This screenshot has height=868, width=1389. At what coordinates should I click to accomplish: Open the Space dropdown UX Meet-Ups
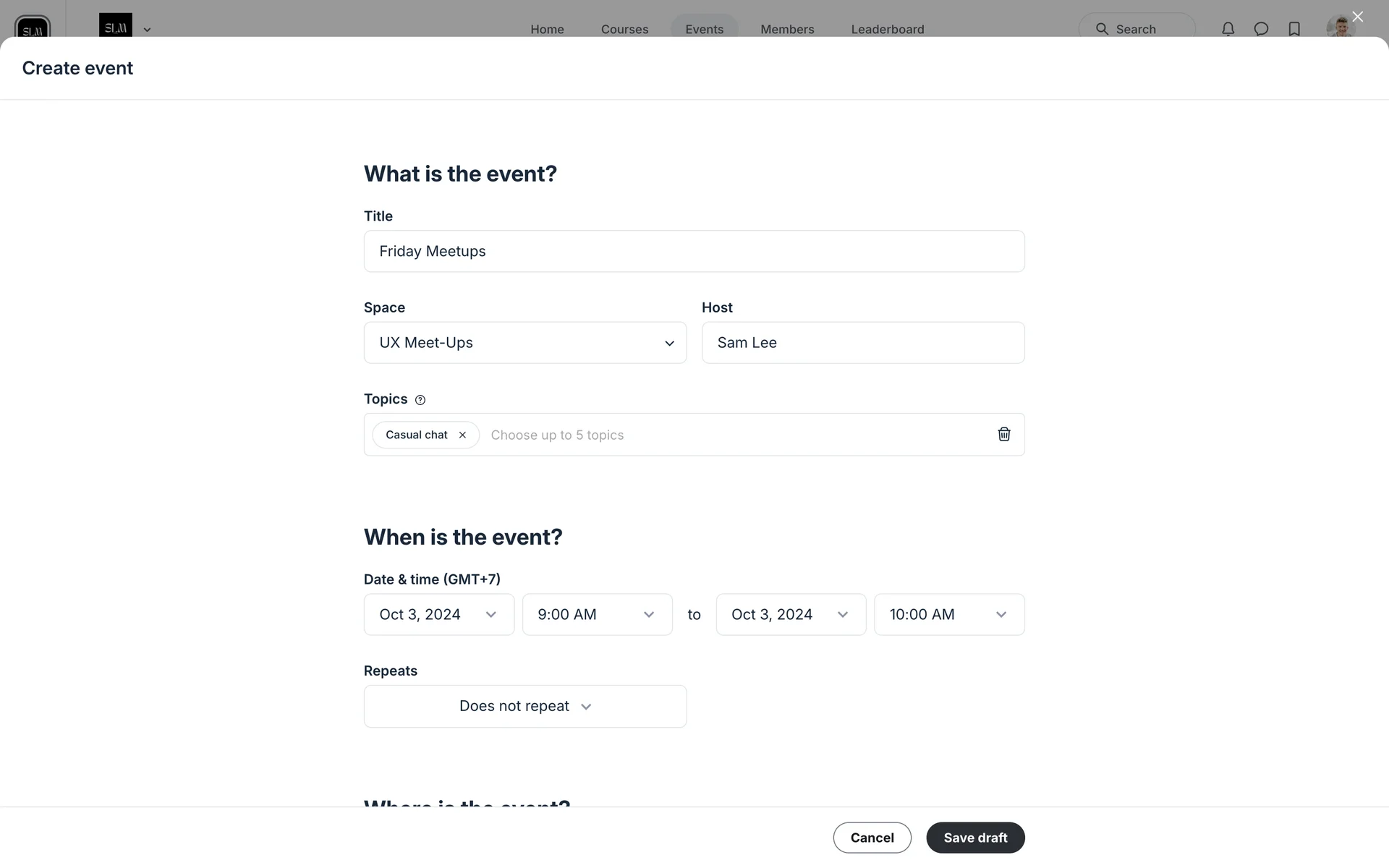coord(524,343)
